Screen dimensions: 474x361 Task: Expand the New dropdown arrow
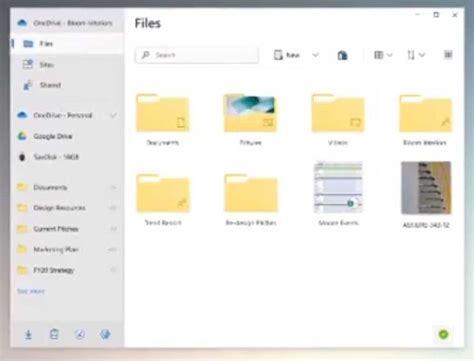(x=315, y=55)
